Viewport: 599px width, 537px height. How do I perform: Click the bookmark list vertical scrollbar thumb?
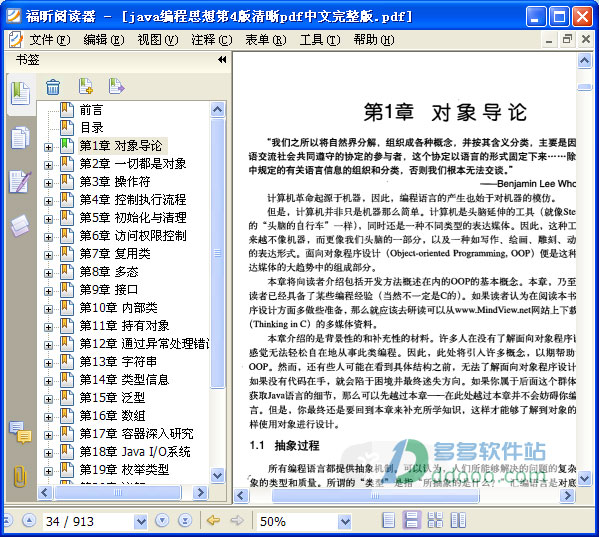click(x=217, y=253)
